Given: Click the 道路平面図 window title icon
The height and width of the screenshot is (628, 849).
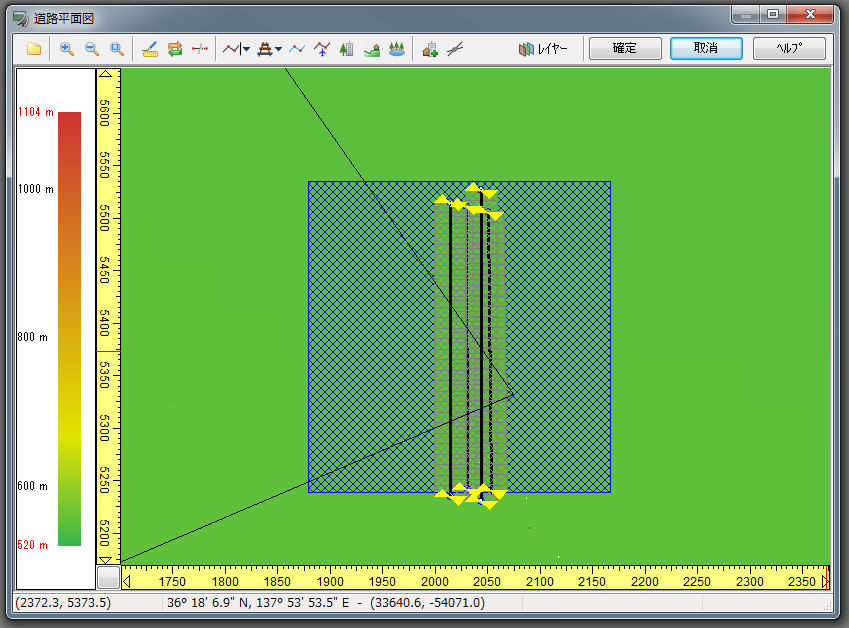Looking at the screenshot, I should click(x=21, y=18).
